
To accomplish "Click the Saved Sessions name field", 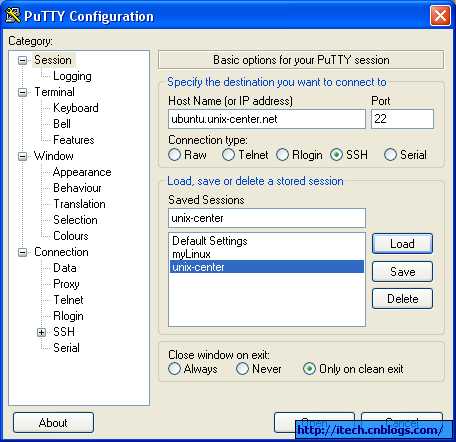I will pos(267,218).
